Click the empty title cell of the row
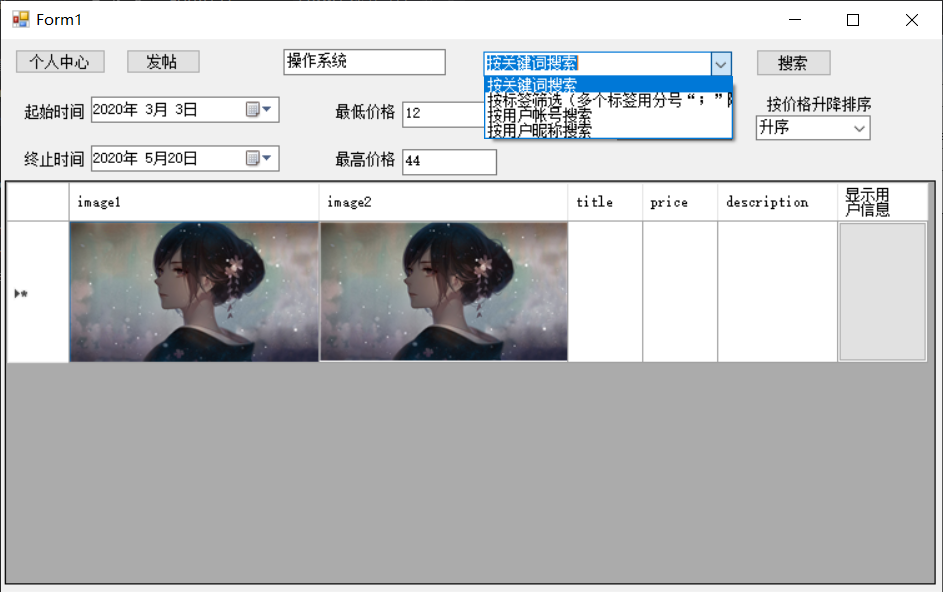This screenshot has height=592, width=943. (x=605, y=292)
